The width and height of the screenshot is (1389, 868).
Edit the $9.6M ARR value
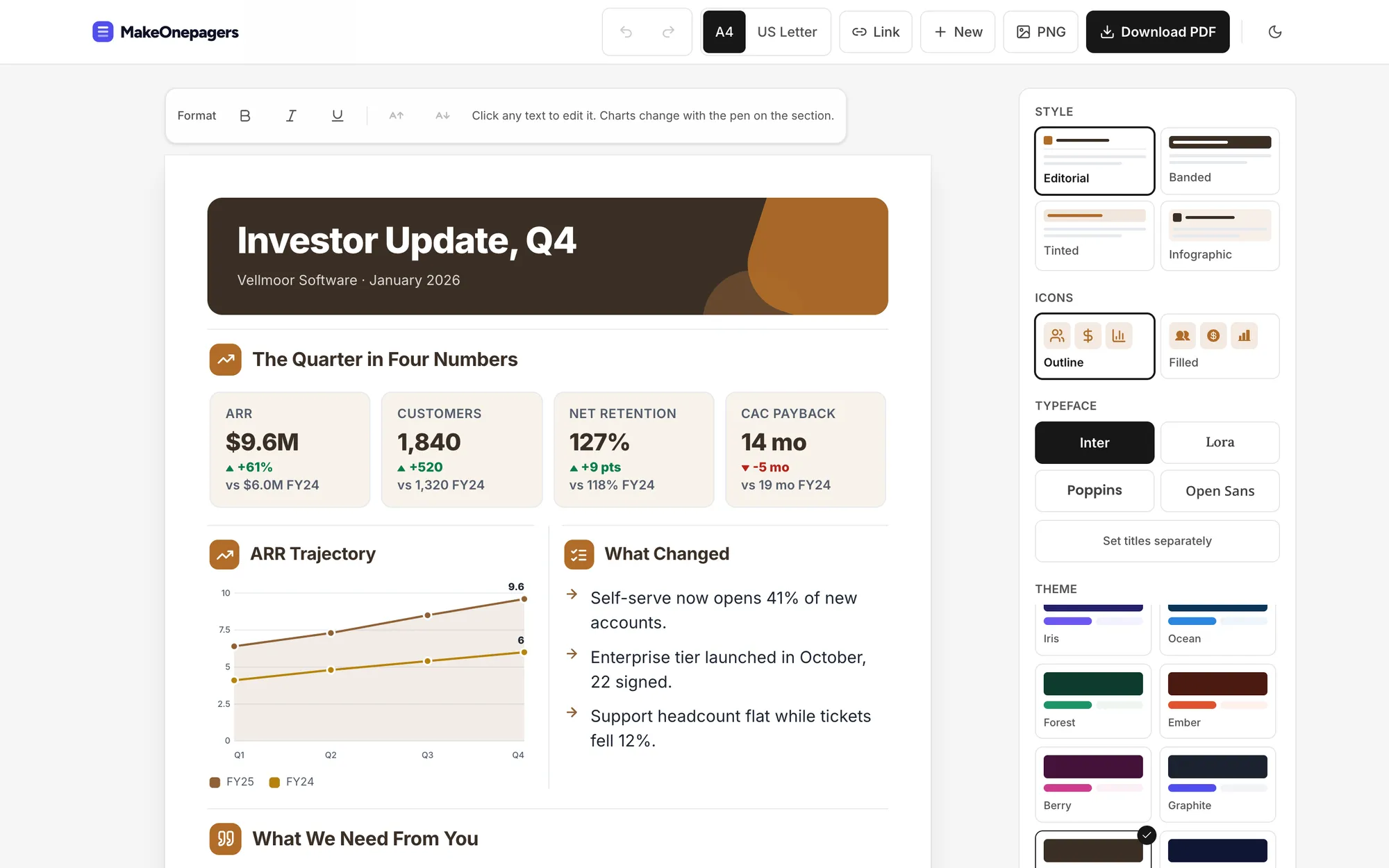click(263, 442)
